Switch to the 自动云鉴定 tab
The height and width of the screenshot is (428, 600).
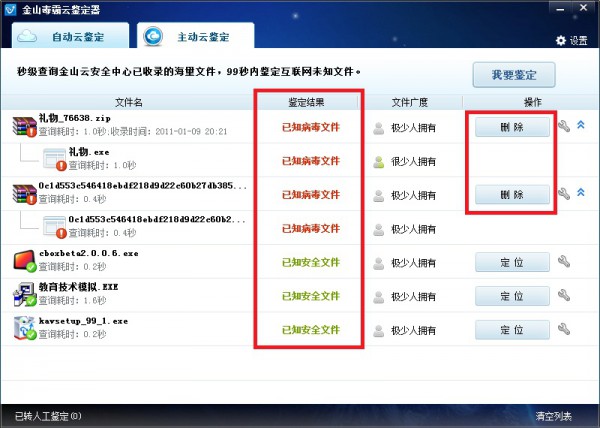(x=71, y=36)
